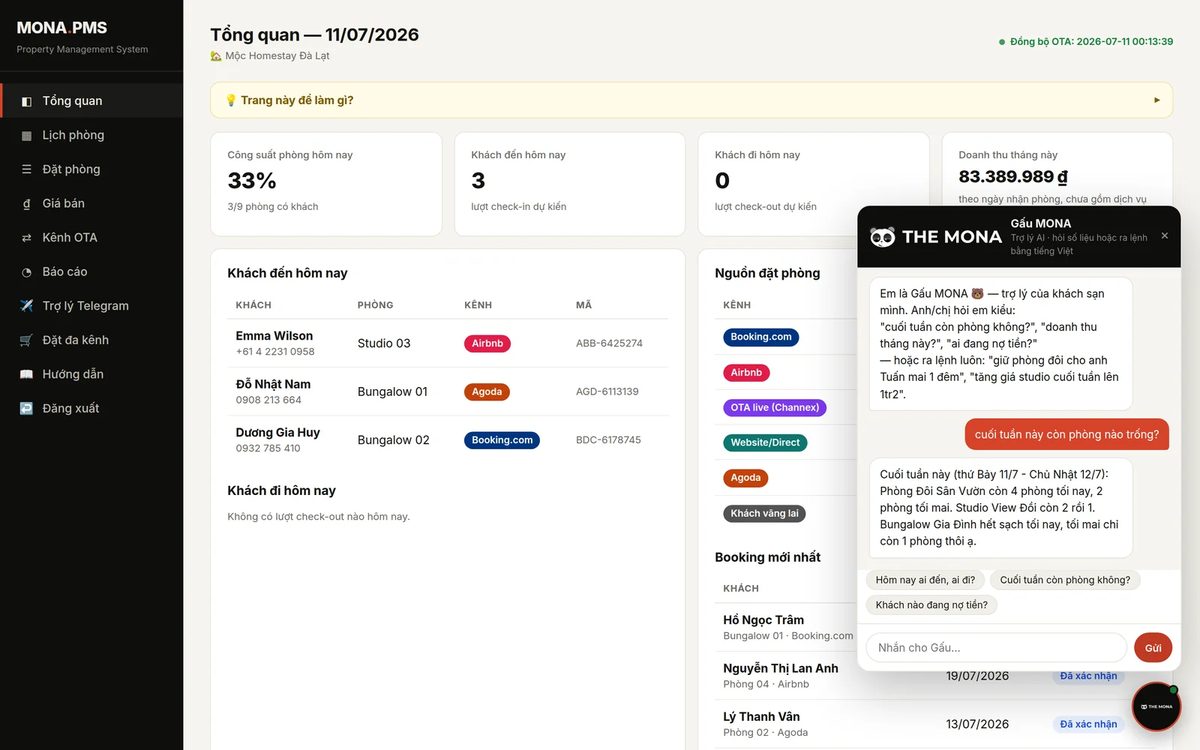Expand the 'Trang này để làm gì?' banner
The image size is (1200, 750).
[691, 100]
